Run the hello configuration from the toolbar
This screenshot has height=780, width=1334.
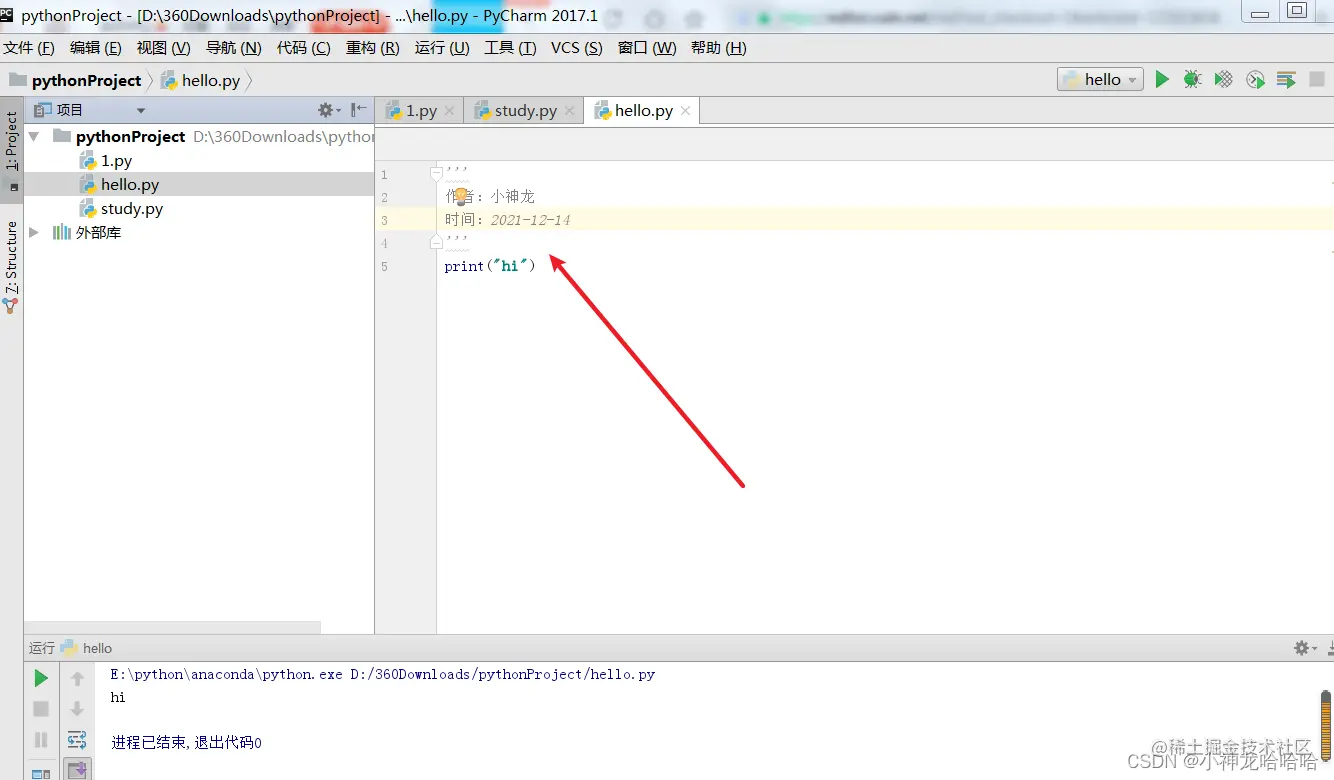click(1162, 79)
